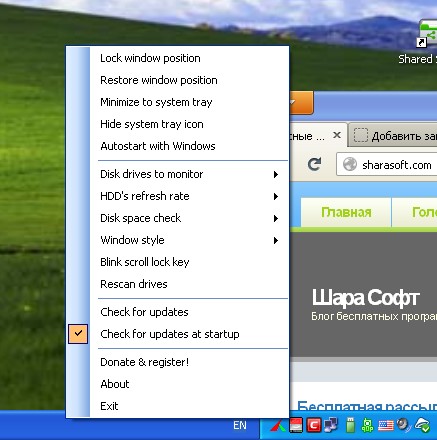Toggle Minimize to system tray option
437x440 pixels.
177,102
